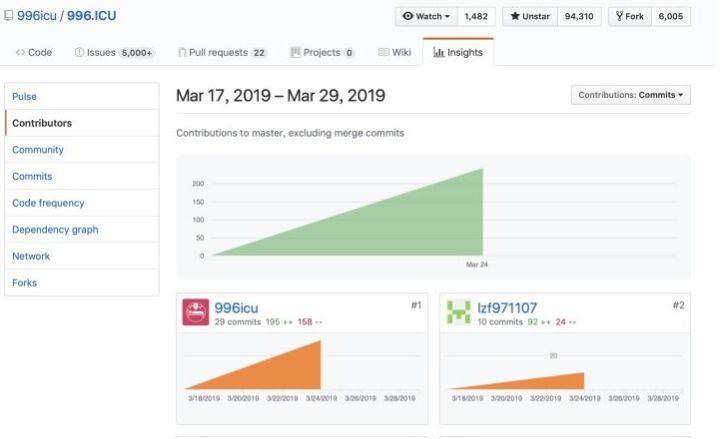Open Commits in the sidebar
Image resolution: width=727 pixels, height=439 pixels.
[82, 176]
